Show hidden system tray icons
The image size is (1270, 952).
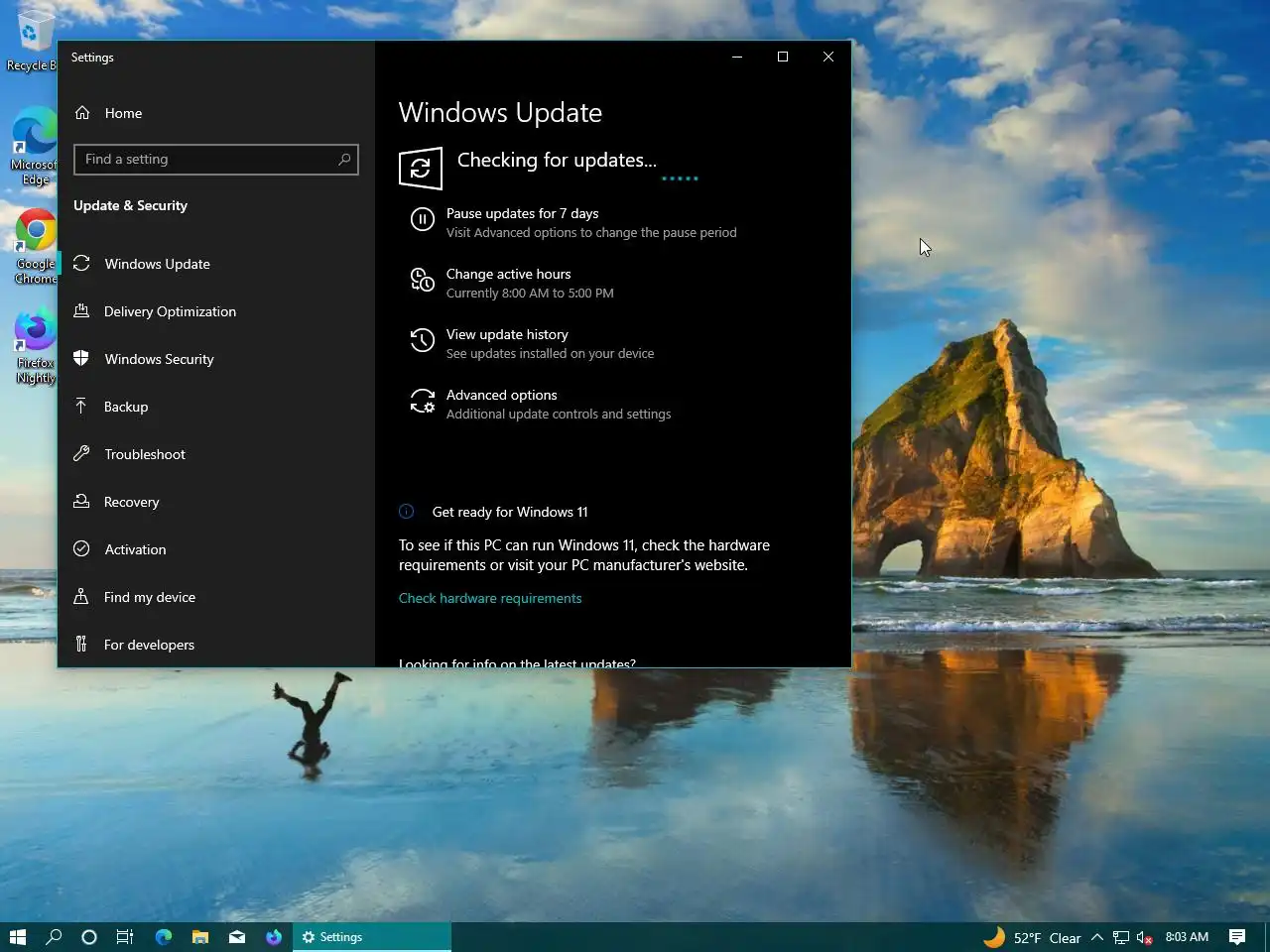(1097, 937)
